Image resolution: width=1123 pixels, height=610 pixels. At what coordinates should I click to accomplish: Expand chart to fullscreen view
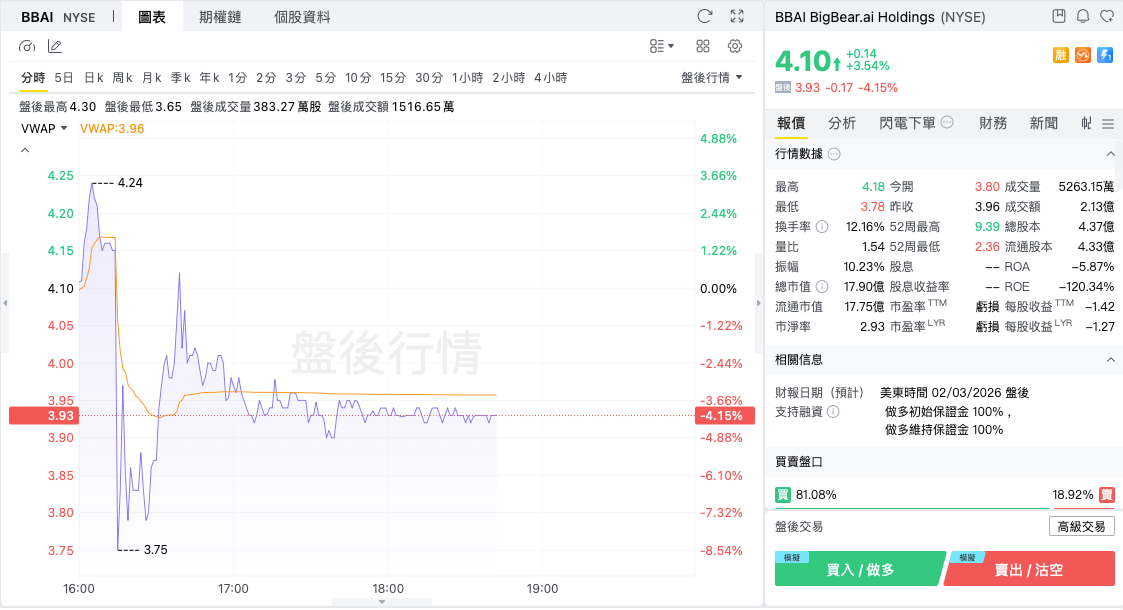click(x=737, y=16)
